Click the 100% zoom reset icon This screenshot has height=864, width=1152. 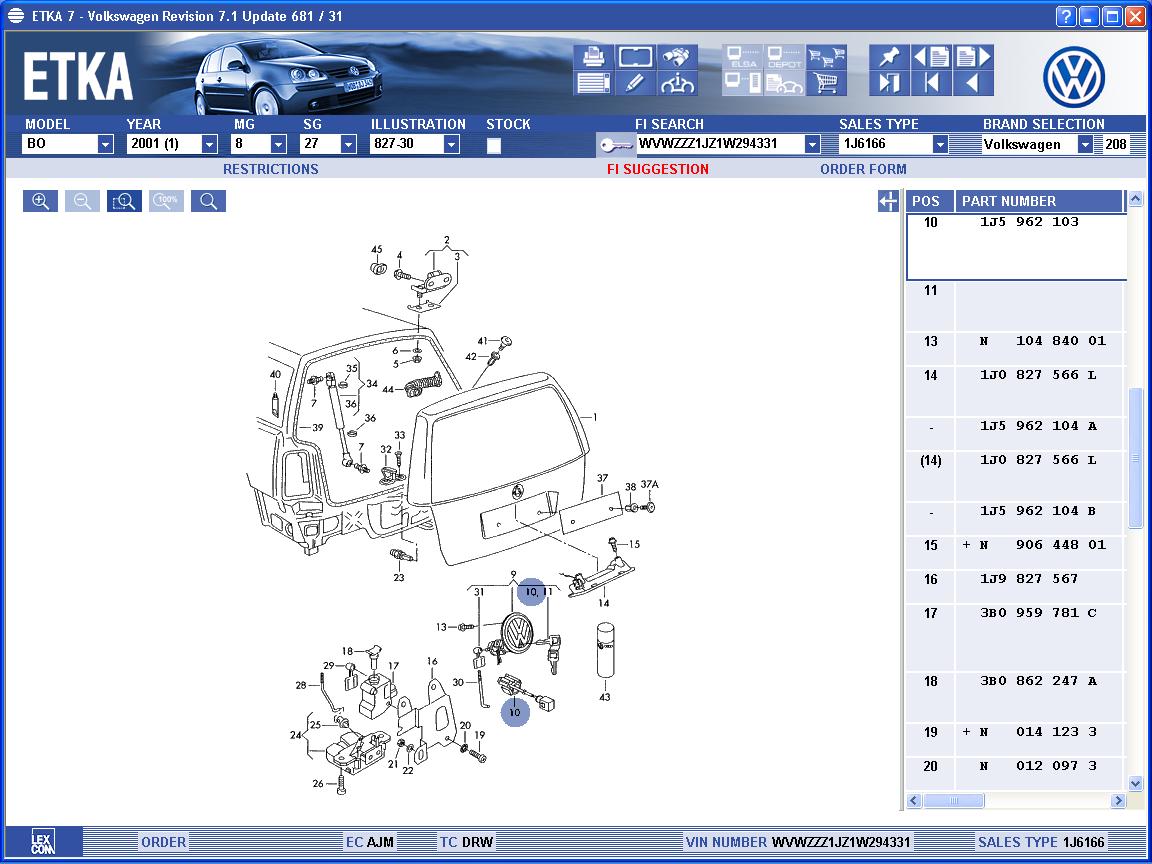pos(167,201)
